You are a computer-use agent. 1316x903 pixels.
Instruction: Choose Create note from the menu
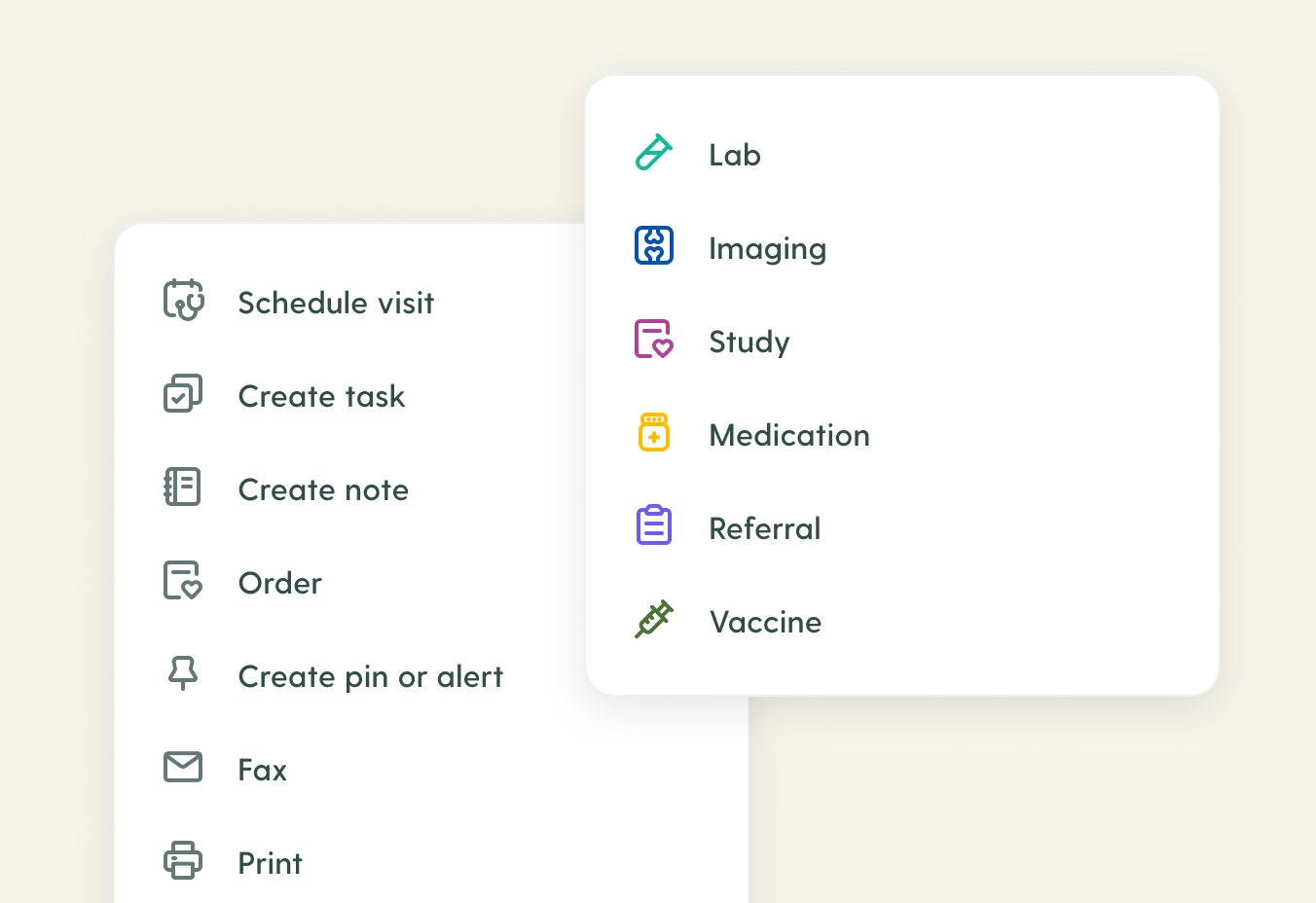[323, 489]
